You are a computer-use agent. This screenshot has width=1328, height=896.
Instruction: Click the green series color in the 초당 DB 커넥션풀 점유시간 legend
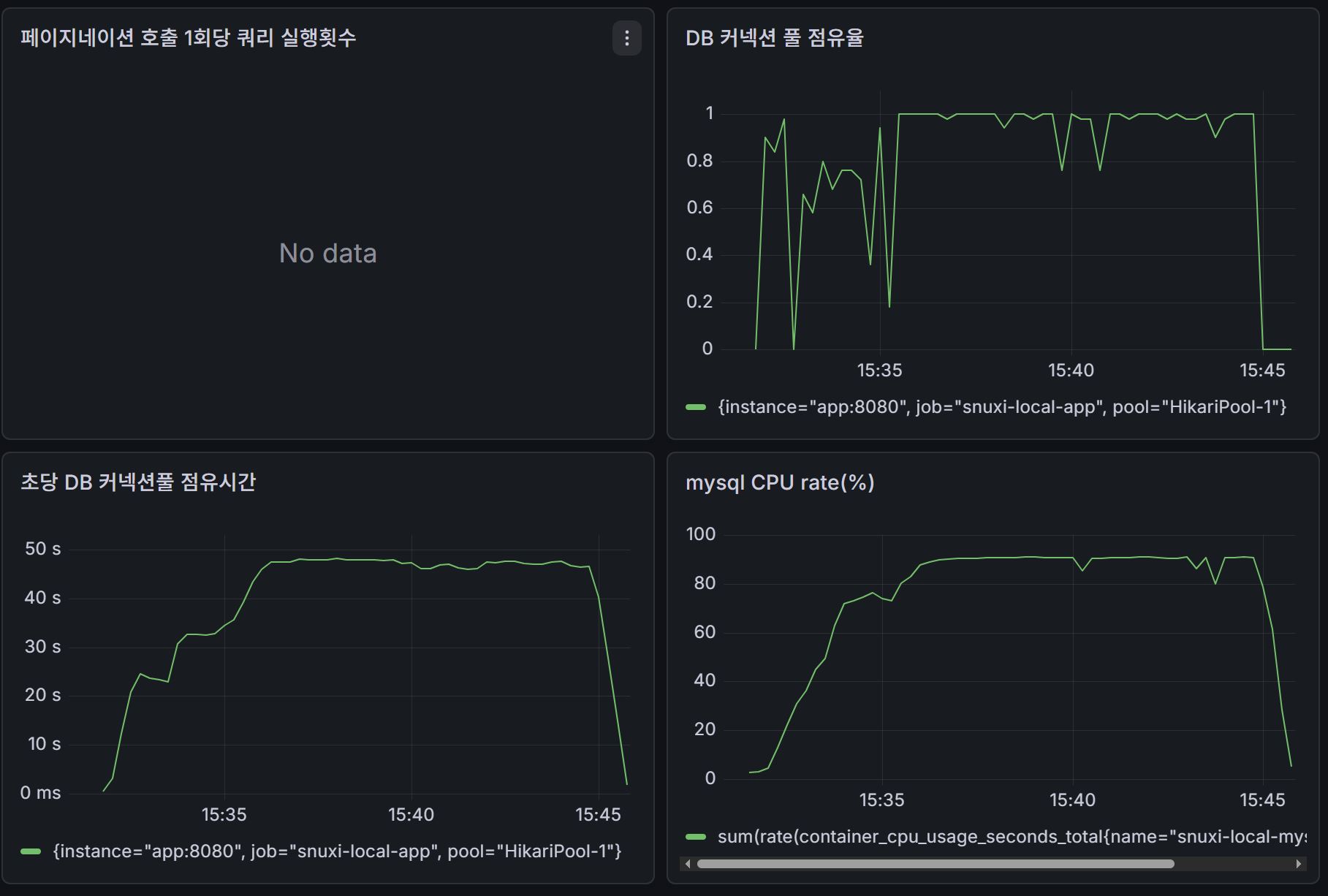click(x=31, y=851)
